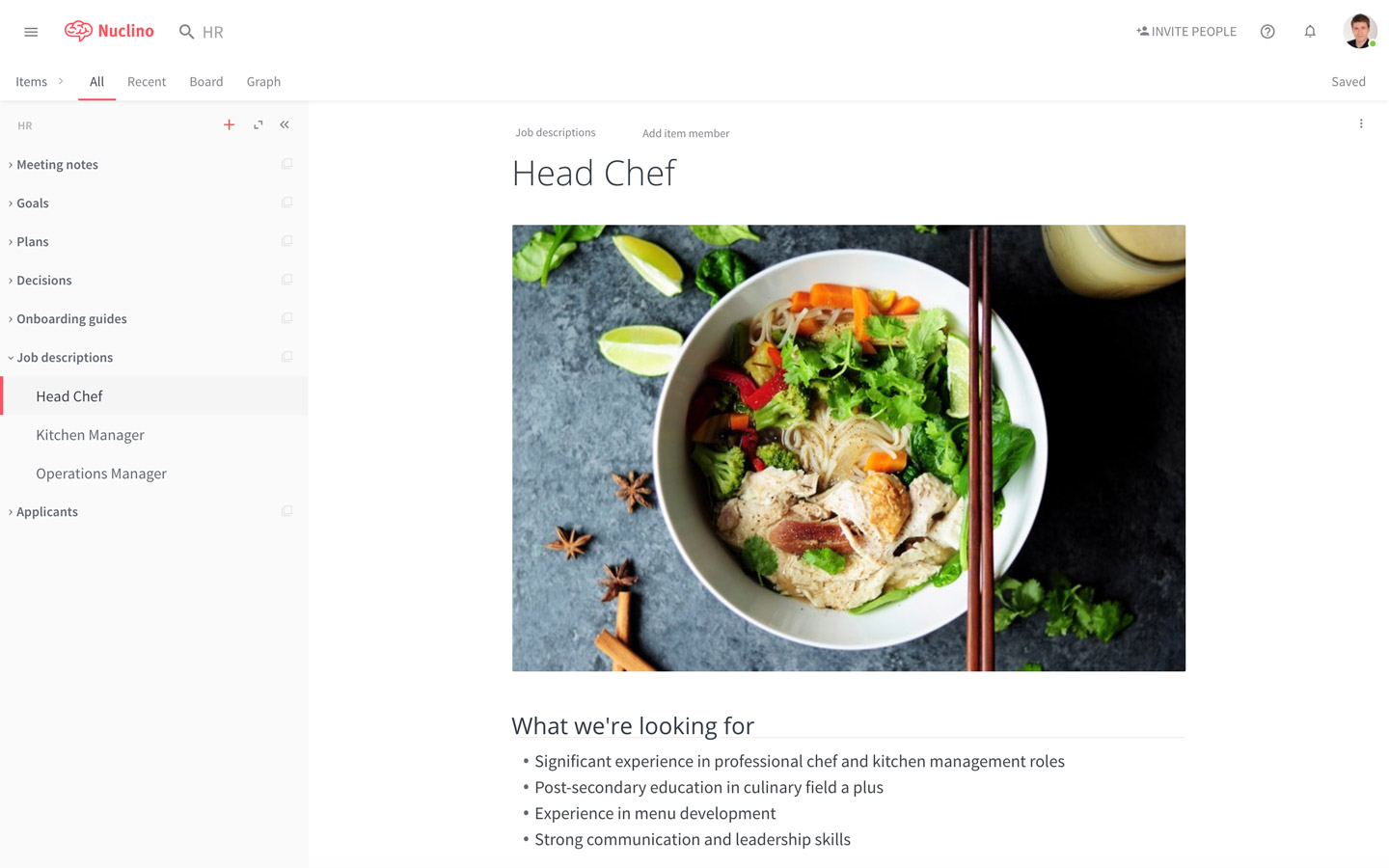Open the help question mark icon

coord(1267,32)
